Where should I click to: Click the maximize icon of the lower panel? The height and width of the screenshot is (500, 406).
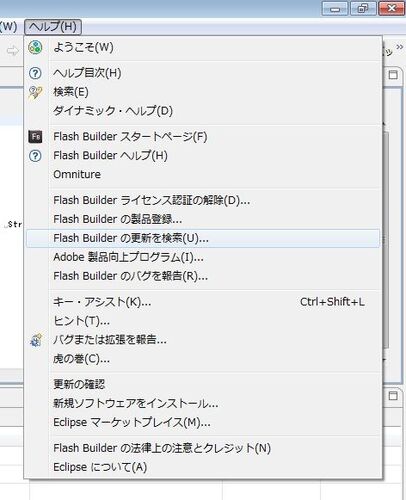[393, 395]
